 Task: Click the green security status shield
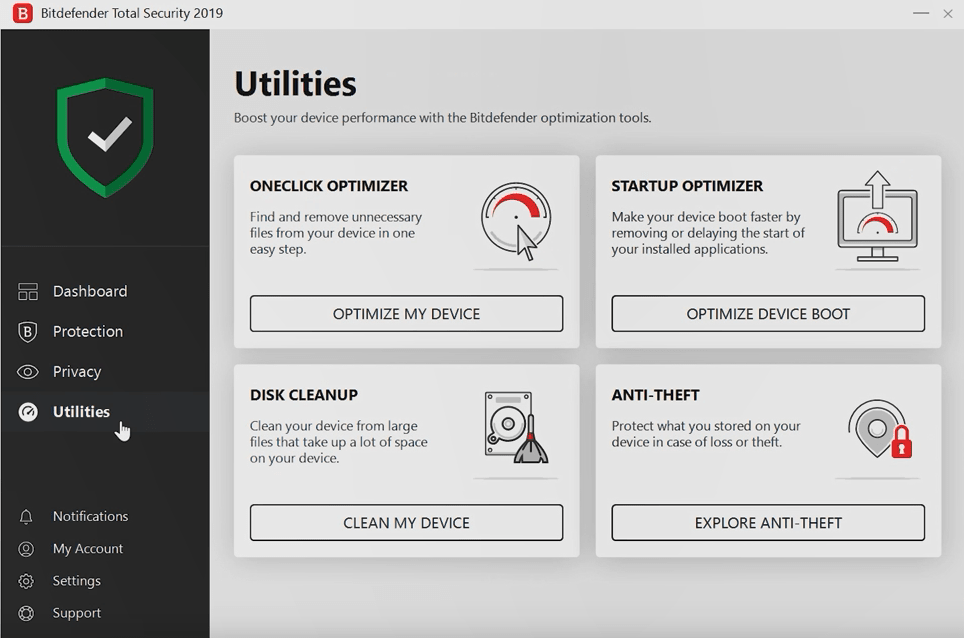104,135
